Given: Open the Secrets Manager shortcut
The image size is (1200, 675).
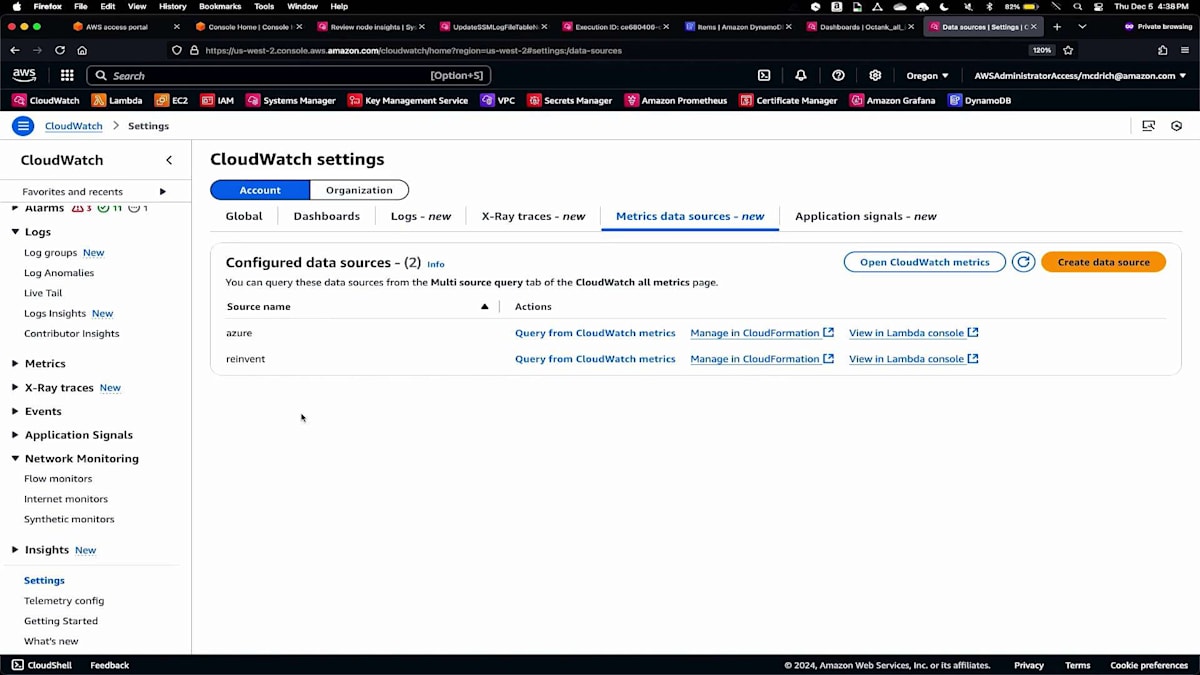Looking at the screenshot, I should coord(570,100).
